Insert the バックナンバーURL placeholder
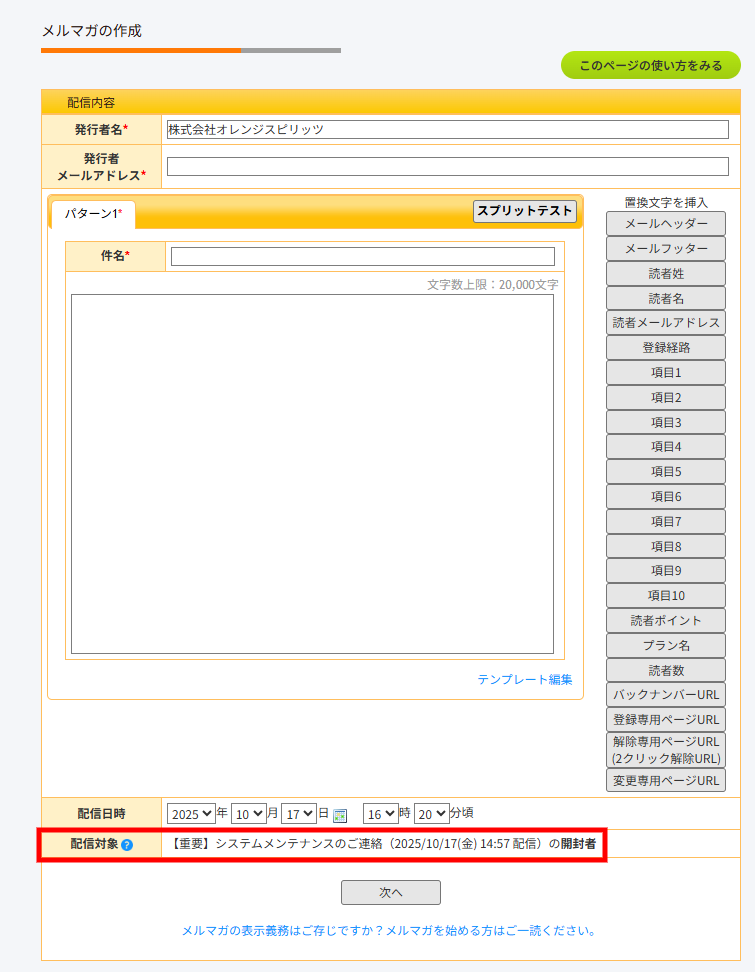 666,694
